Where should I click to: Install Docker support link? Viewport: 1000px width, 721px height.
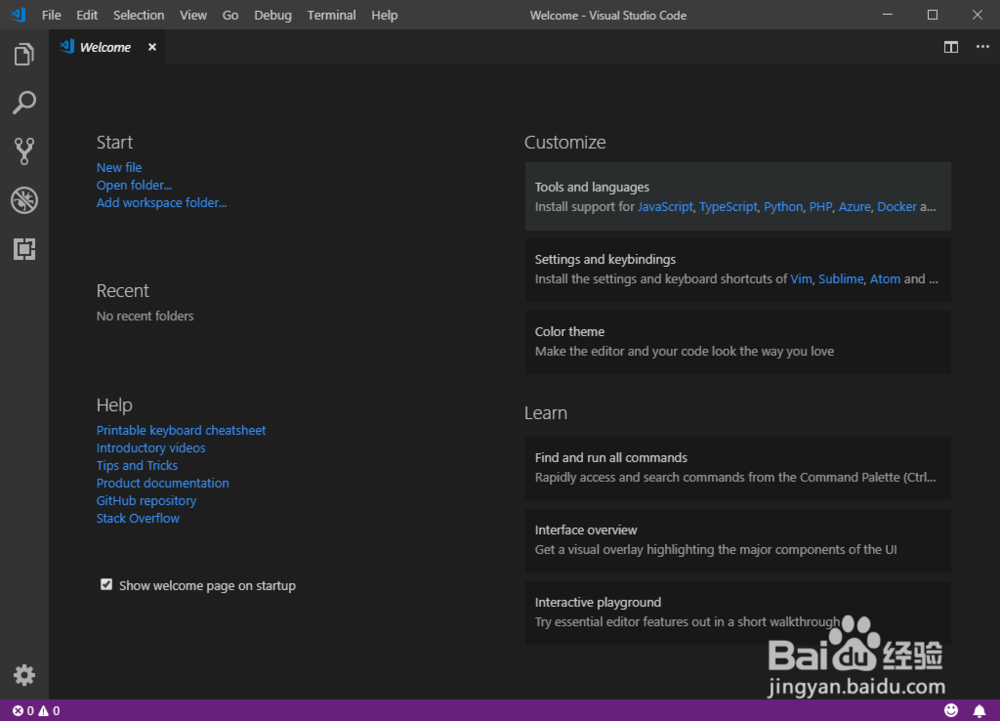point(897,207)
